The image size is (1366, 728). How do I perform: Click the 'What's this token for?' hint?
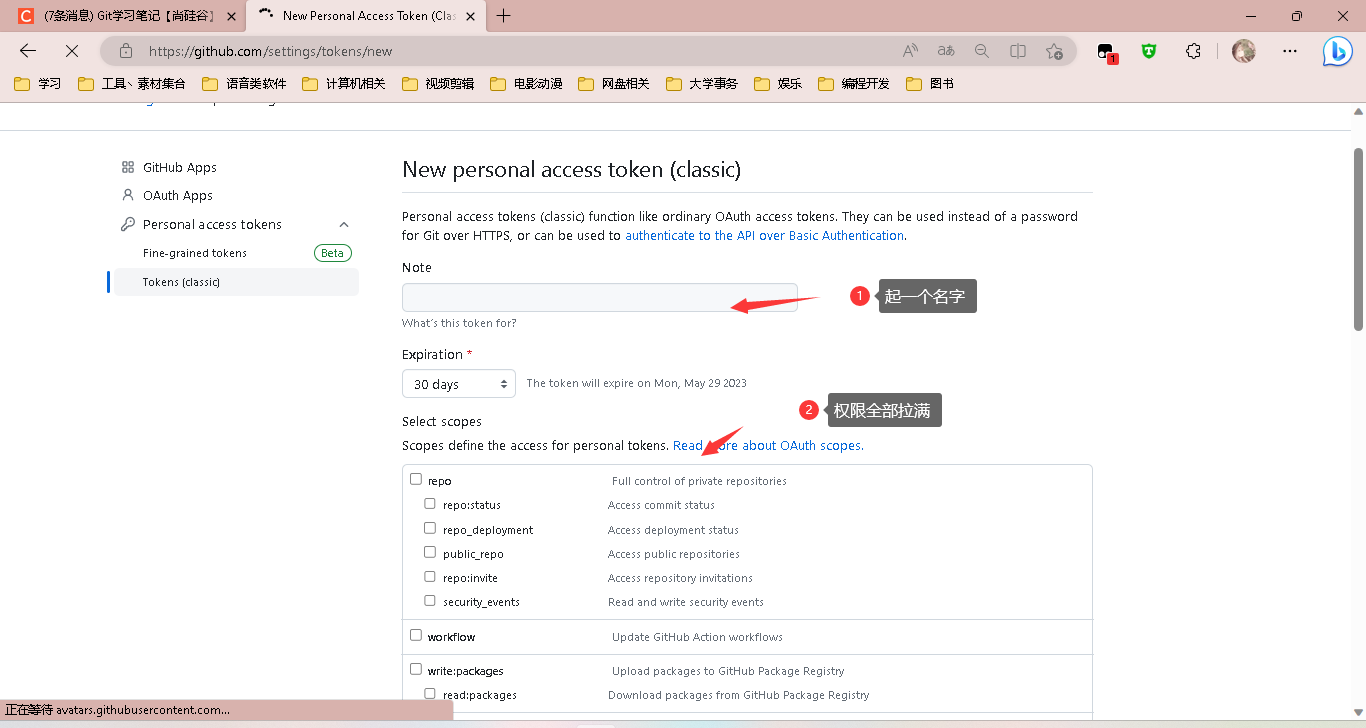(x=459, y=323)
